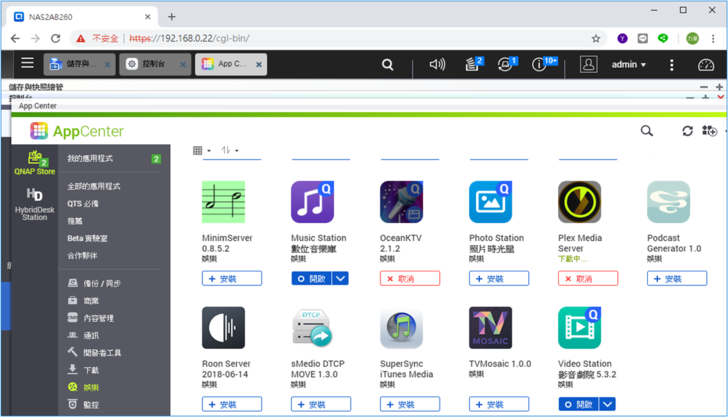Select QNAP Store in left sidebar

pyautogui.click(x=34, y=163)
